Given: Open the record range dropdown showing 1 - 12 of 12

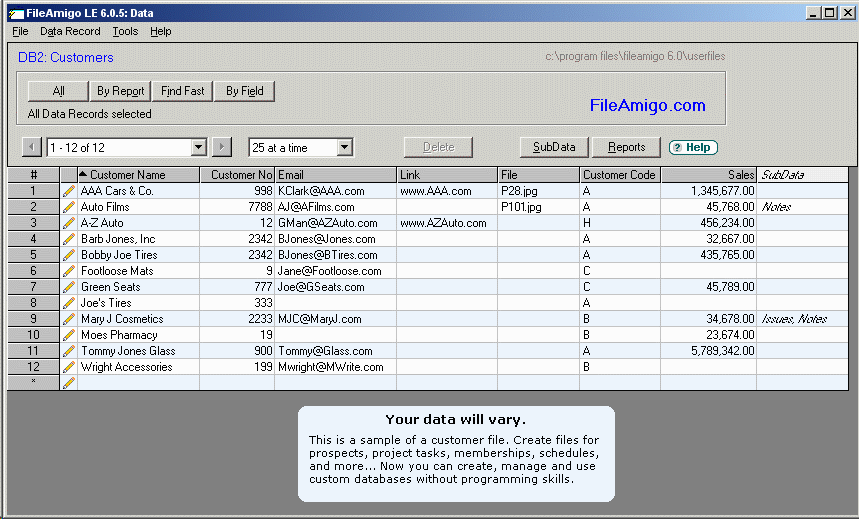Looking at the screenshot, I should 199,147.
